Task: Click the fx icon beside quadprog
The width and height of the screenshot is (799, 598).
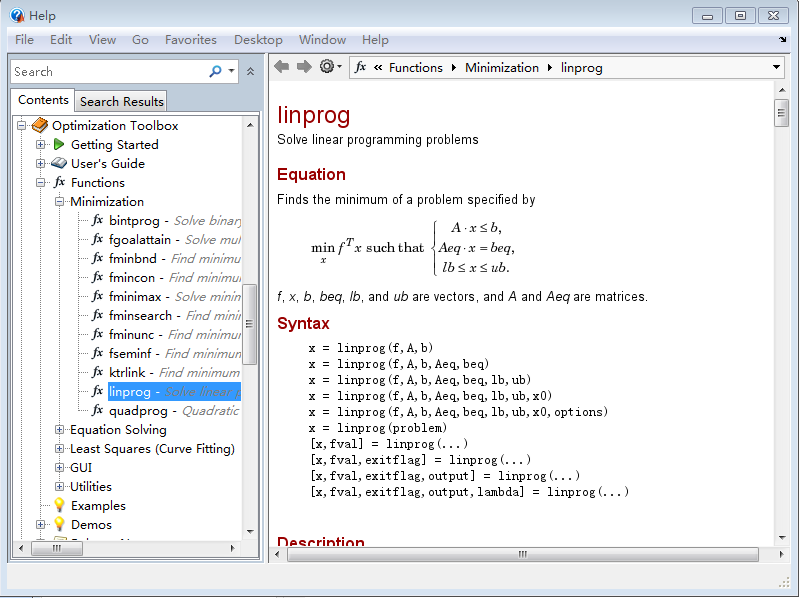Action: 97,410
